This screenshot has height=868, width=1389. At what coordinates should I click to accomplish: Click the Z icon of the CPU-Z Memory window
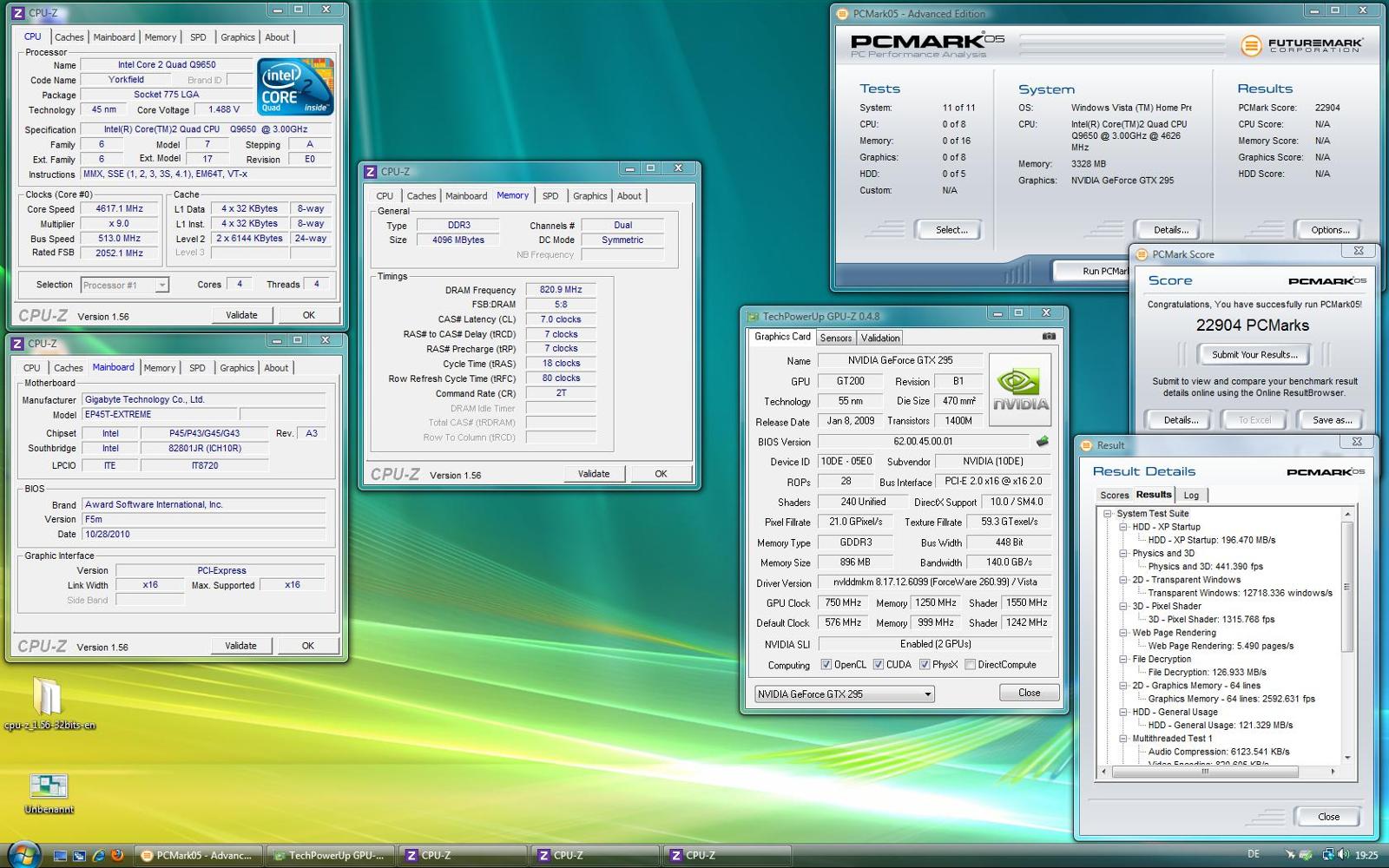(x=370, y=172)
